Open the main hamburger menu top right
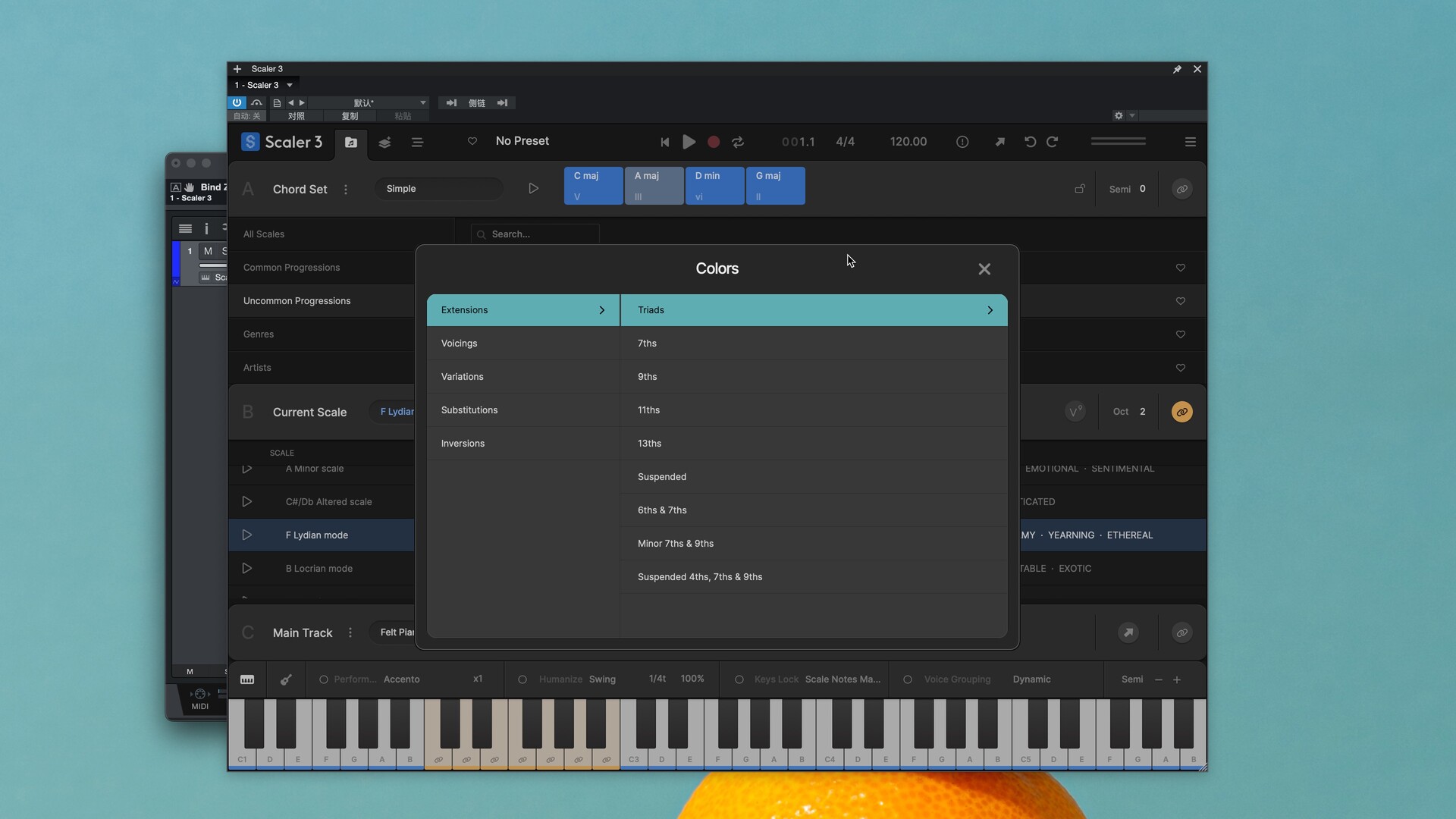1456x819 pixels. [x=1191, y=142]
